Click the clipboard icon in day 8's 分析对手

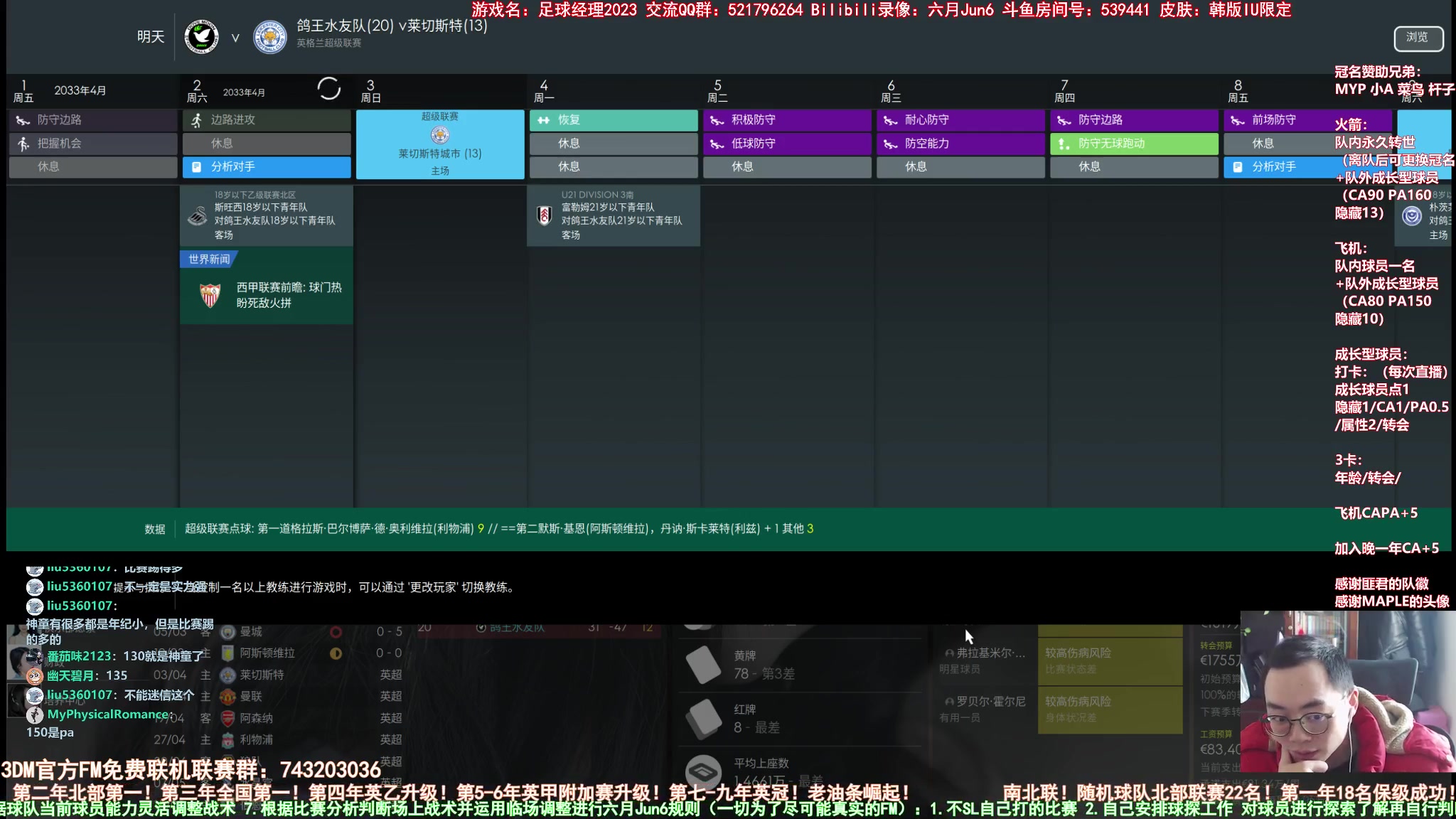(1238, 167)
